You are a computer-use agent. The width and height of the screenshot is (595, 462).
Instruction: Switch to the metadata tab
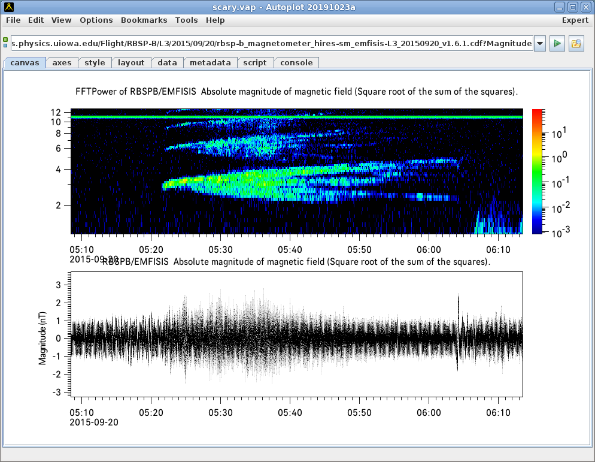click(x=210, y=63)
